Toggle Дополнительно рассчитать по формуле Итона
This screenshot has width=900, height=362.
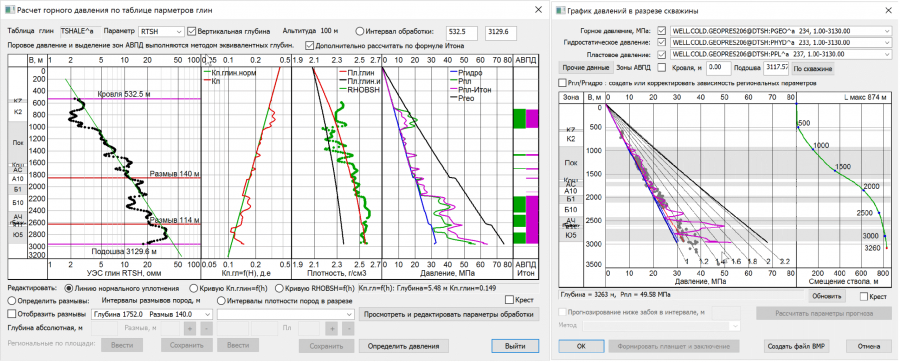coord(310,45)
